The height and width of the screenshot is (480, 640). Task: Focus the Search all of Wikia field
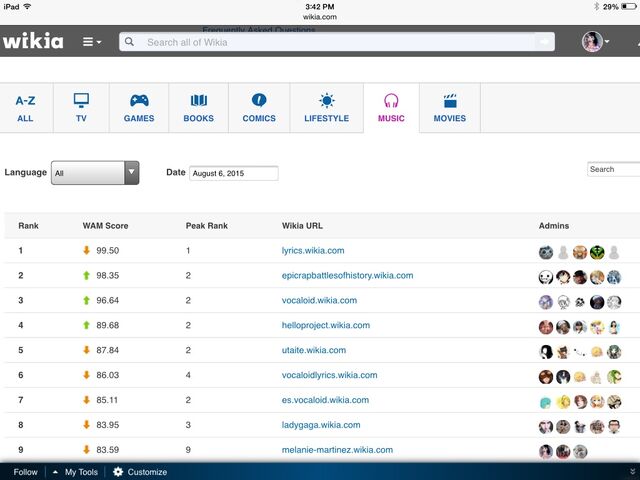pos(337,42)
